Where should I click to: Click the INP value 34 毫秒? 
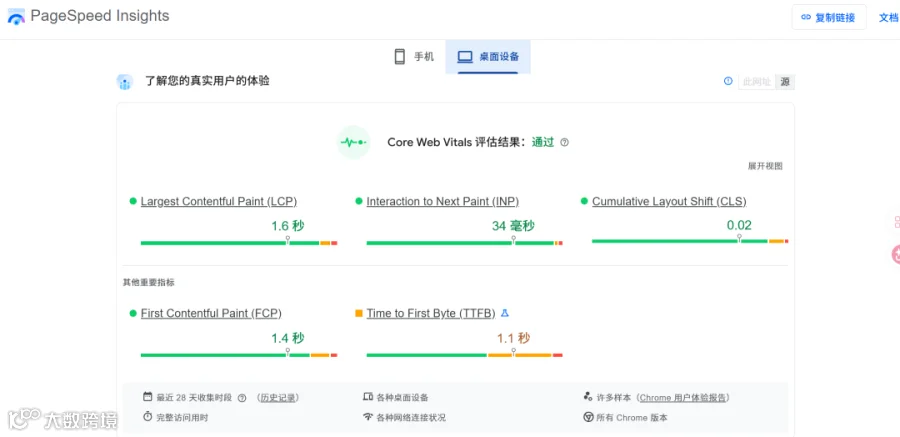click(513, 226)
